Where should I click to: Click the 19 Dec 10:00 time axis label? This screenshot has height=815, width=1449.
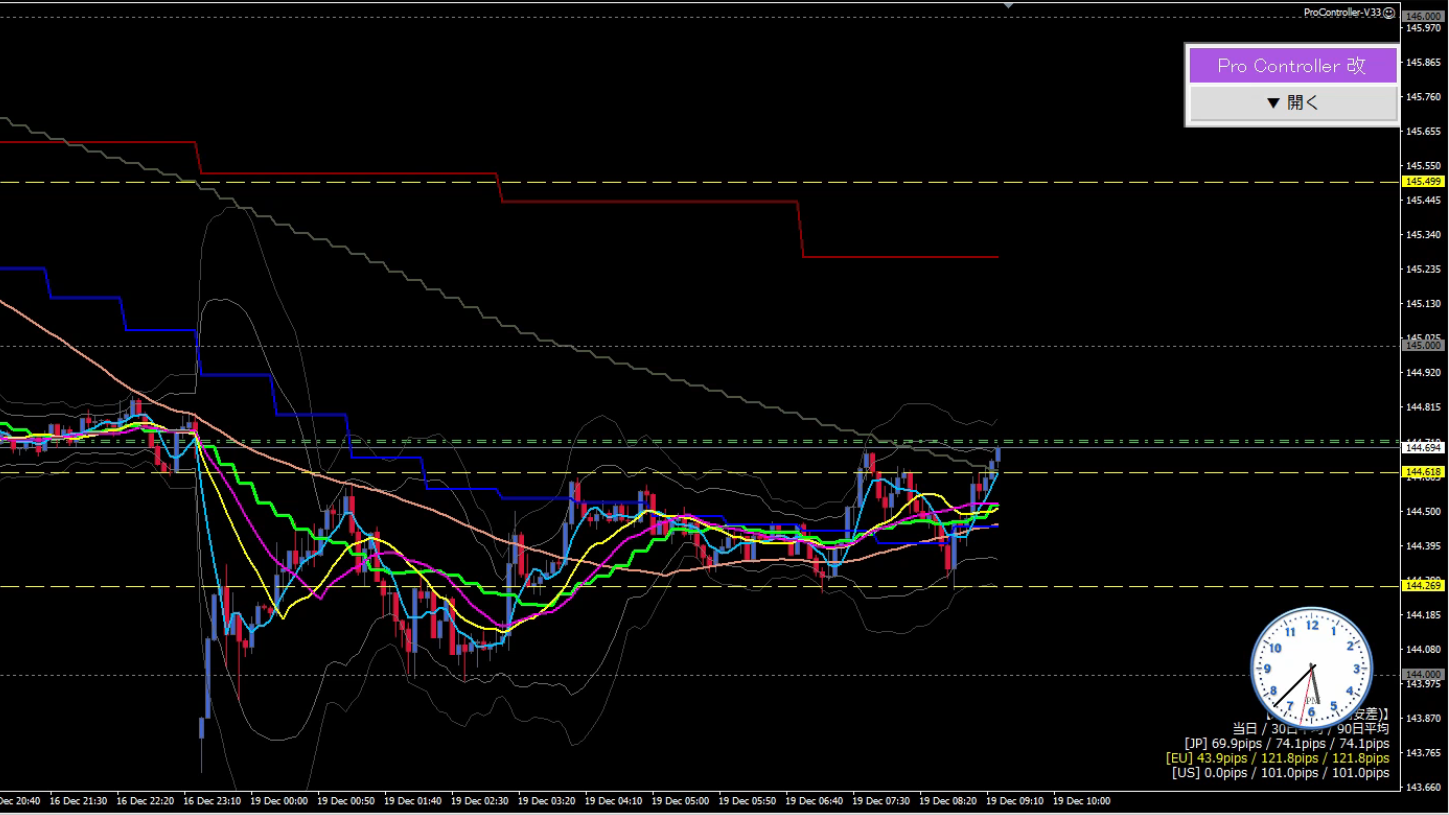pyautogui.click(x=1082, y=801)
